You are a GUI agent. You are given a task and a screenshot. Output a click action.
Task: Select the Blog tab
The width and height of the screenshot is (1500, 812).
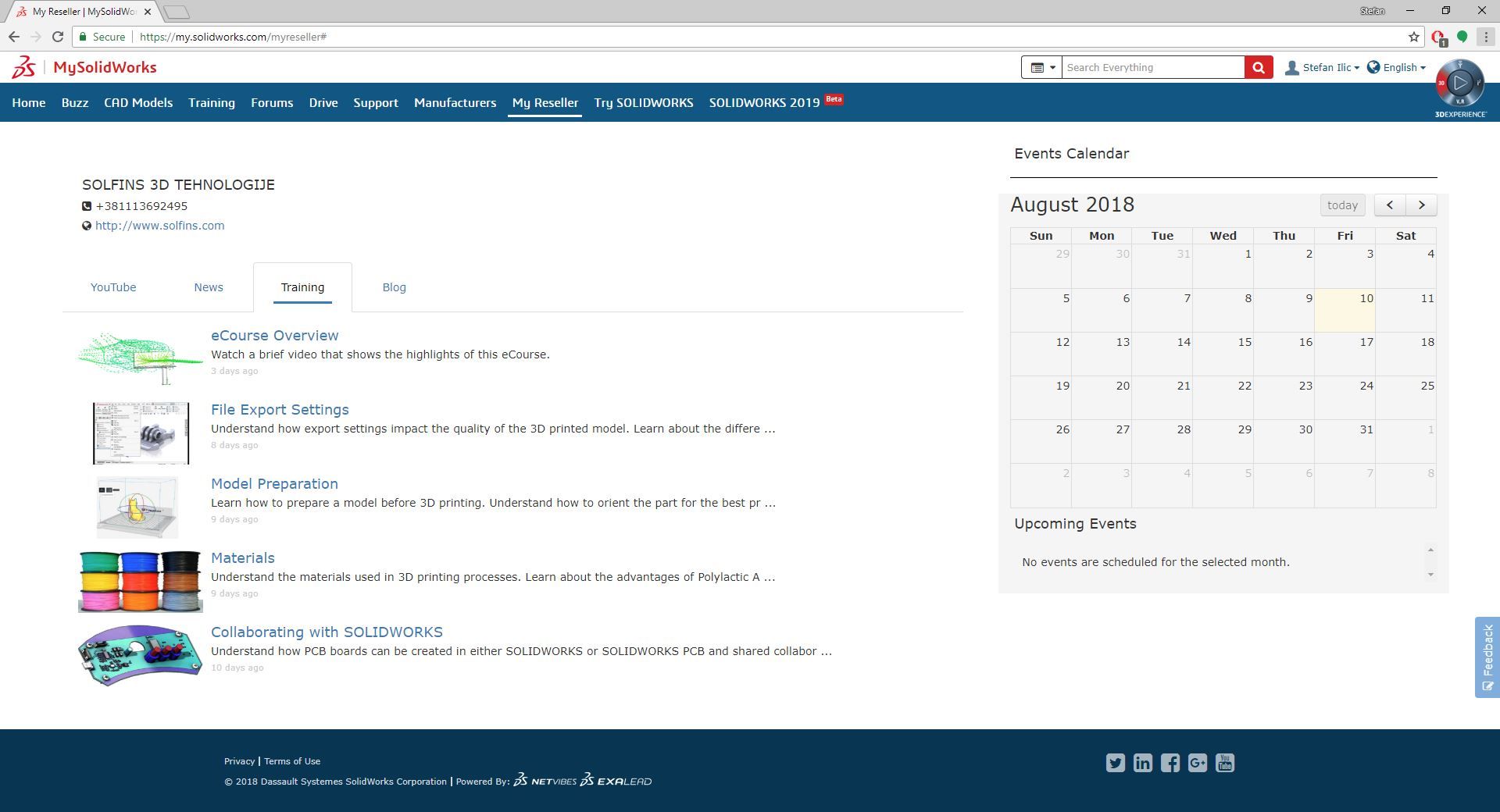tap(394, 287)
